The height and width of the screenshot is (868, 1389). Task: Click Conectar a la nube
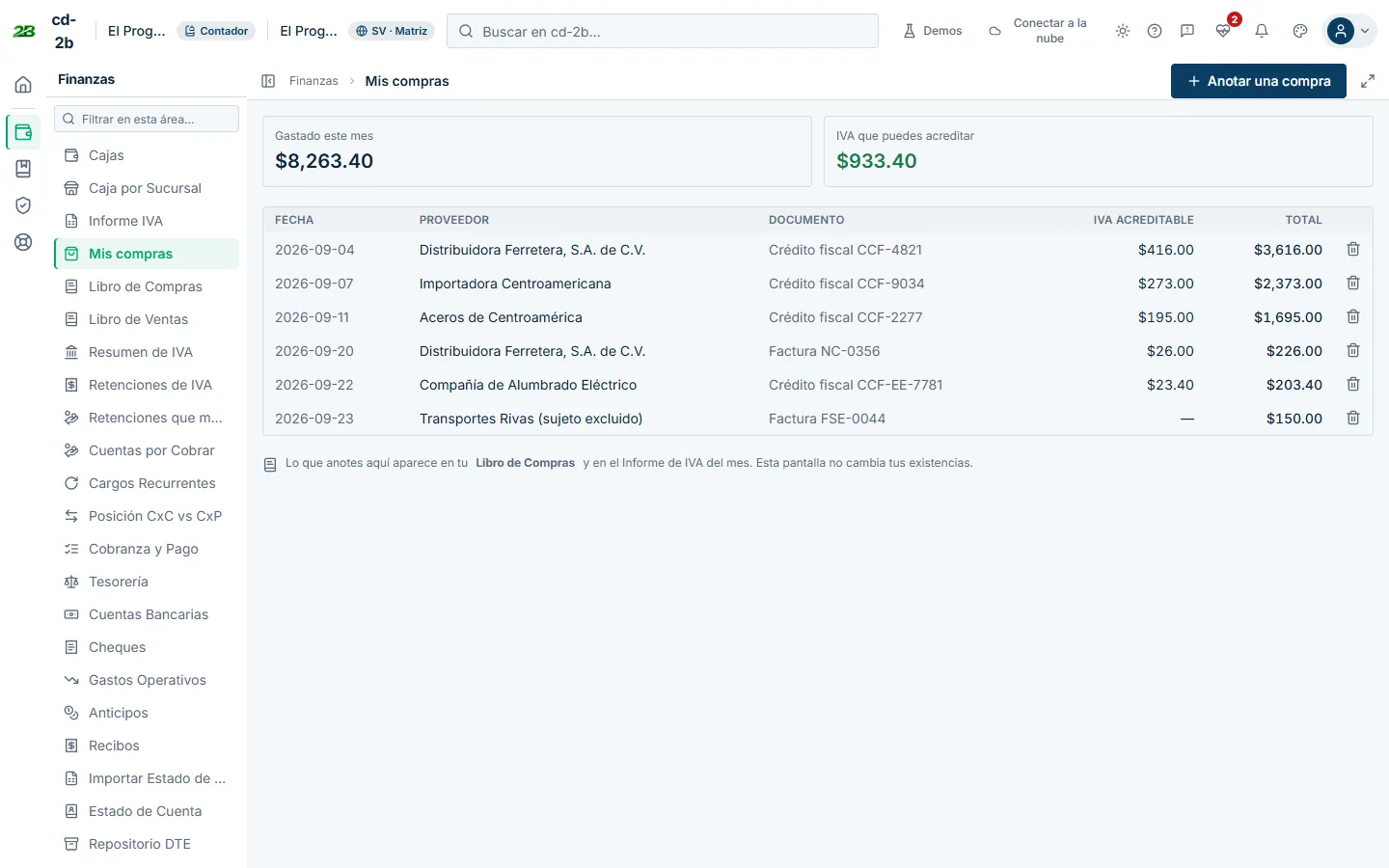[x=1038, y=31]
